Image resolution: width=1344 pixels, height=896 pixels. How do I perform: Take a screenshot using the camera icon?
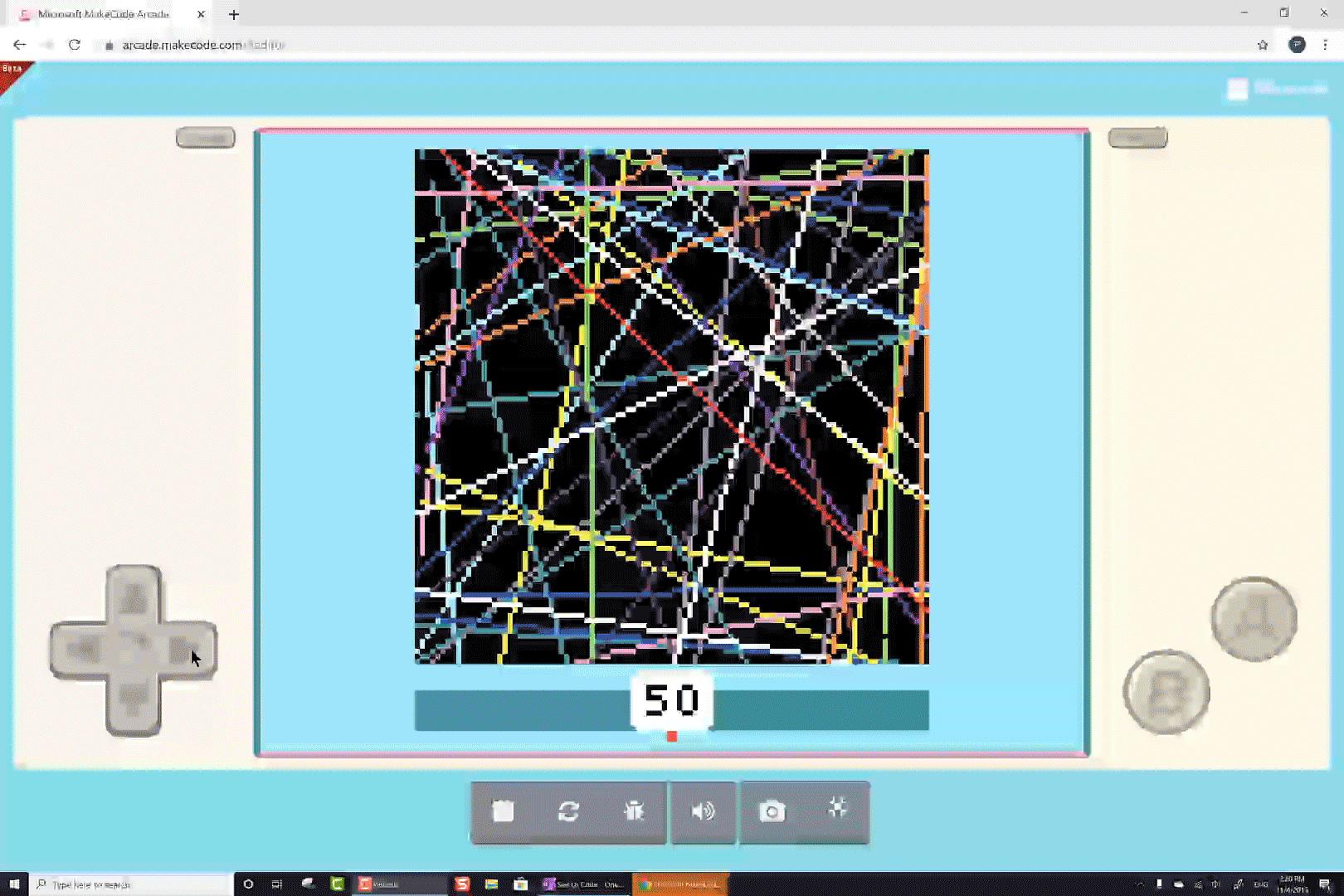pos(772,813)
